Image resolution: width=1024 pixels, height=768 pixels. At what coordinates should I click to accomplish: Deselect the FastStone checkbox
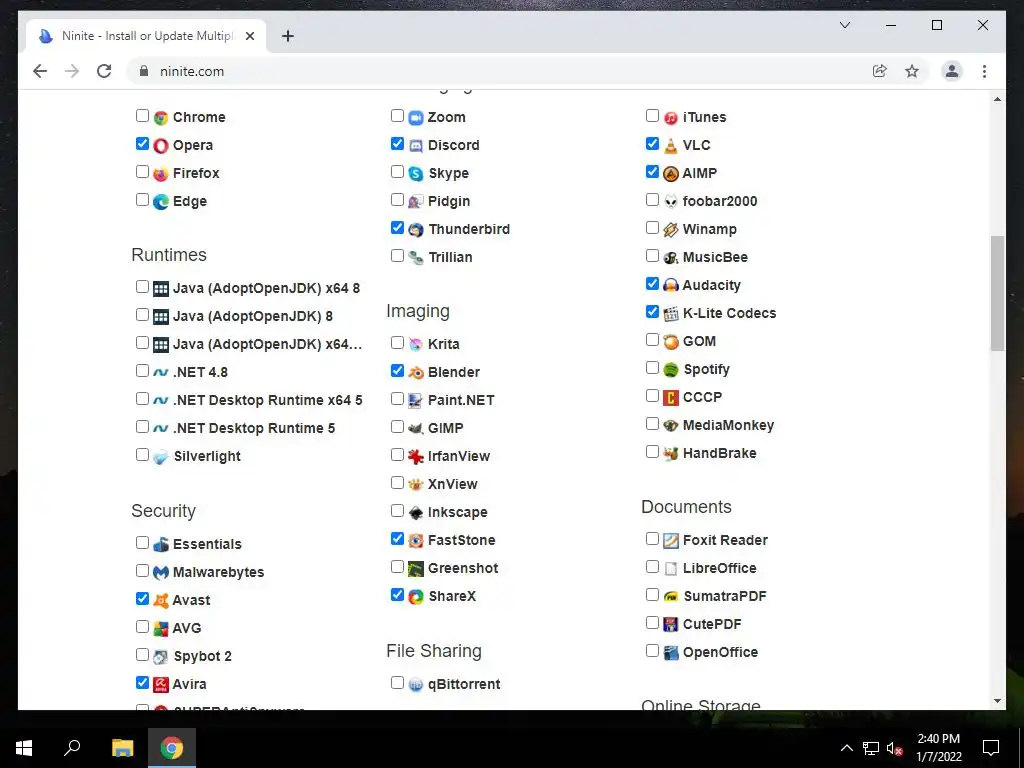coord(397,538)
